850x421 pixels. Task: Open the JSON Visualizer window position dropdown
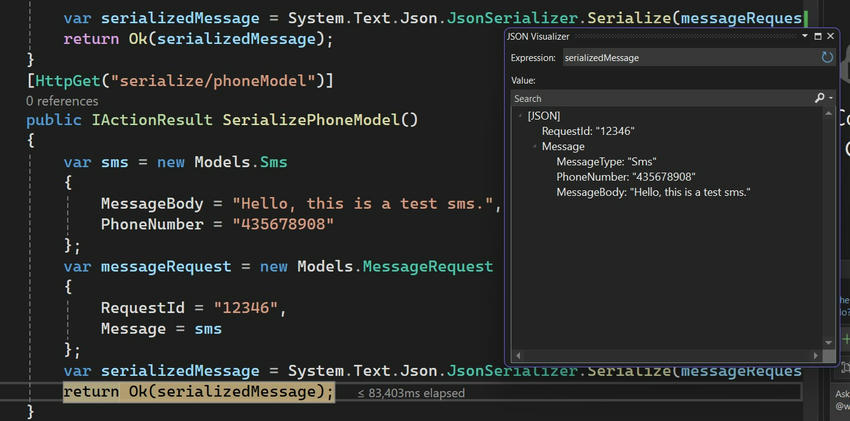805,36
